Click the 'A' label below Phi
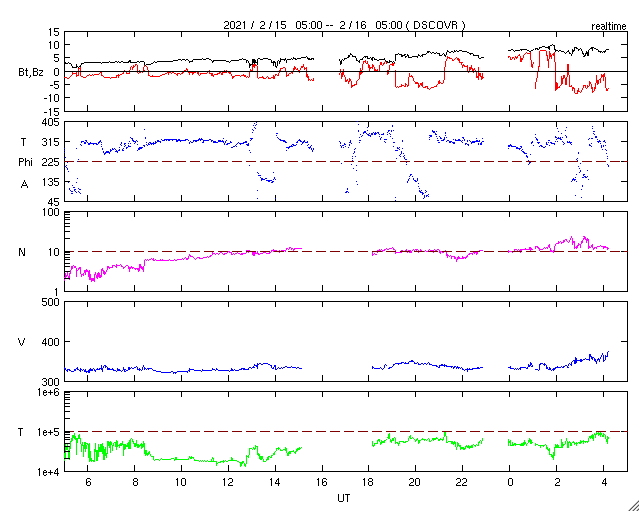640x512 pixels. 24,185
